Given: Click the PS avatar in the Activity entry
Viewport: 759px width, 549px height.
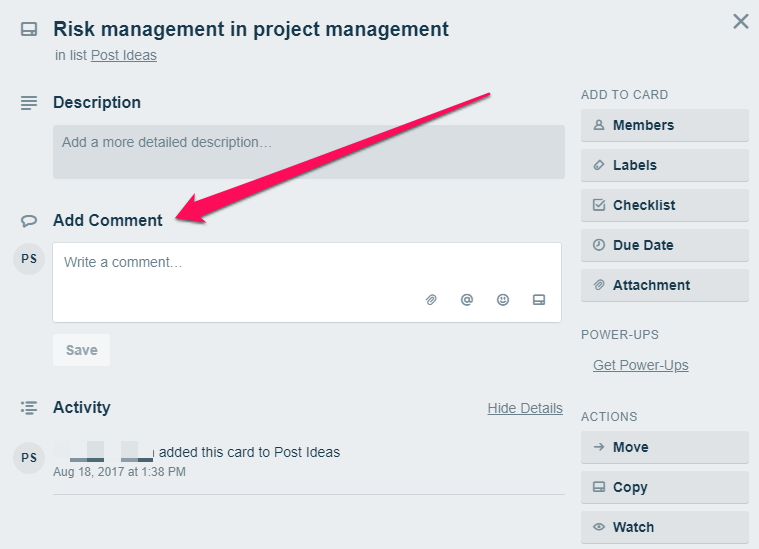Looking at the screenshot, I should tap(29, 458).
